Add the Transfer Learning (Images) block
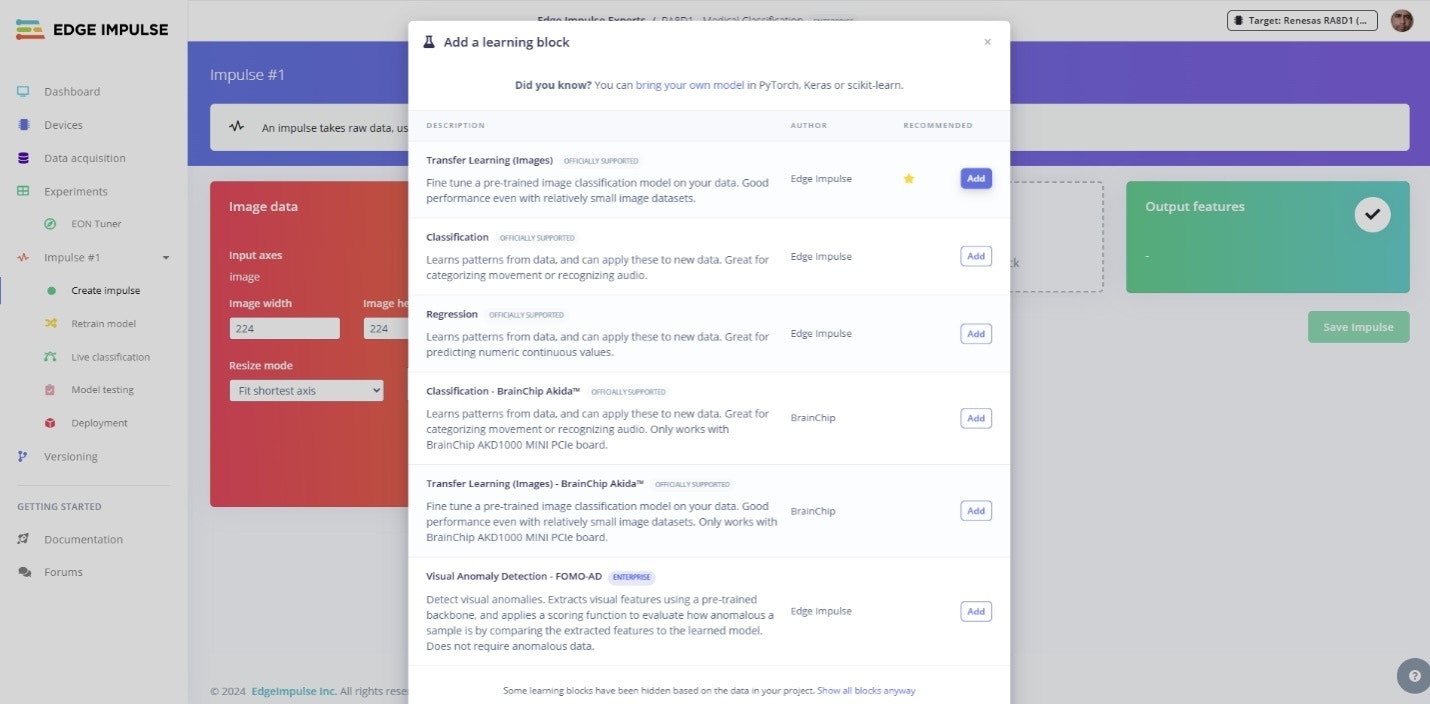Image resolution: width=1430 pixels, height=704 pixels. [x=976, y=178]
